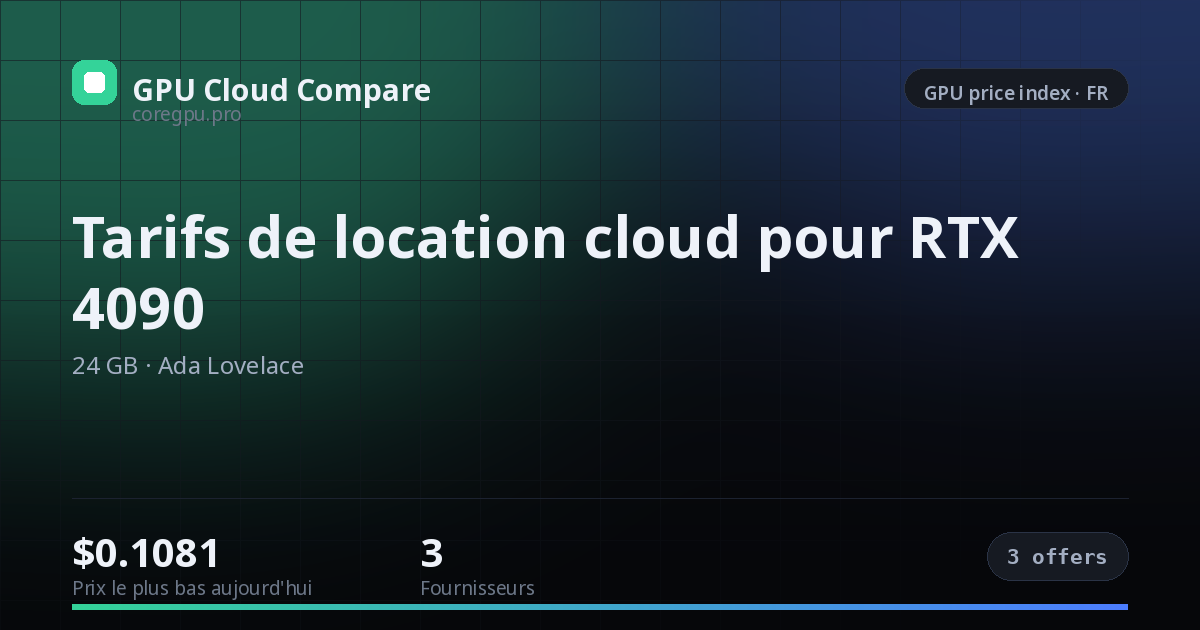The width and height of the screenshot is (1200, 630).
Task: Open the GPU Cloud Compare brand title
Action: coord(282,90)
